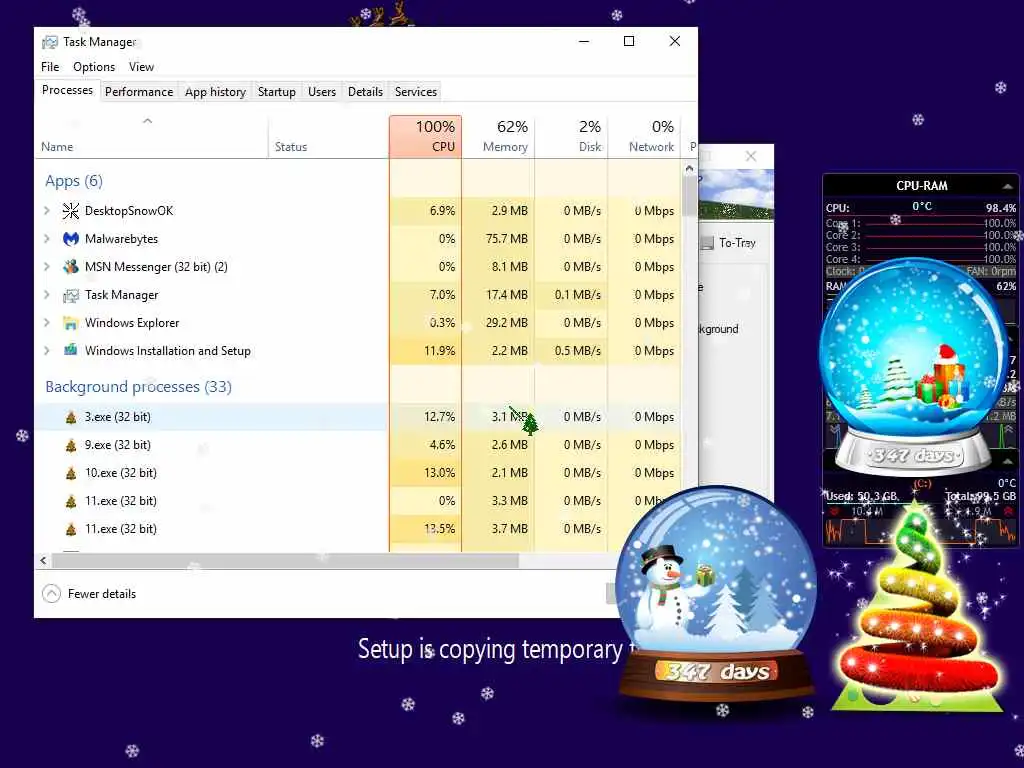This screenshot has height=768, width=1024.
Task: Switch to the Performance tab
Action: pyautogui.click(x=139, y=92)
